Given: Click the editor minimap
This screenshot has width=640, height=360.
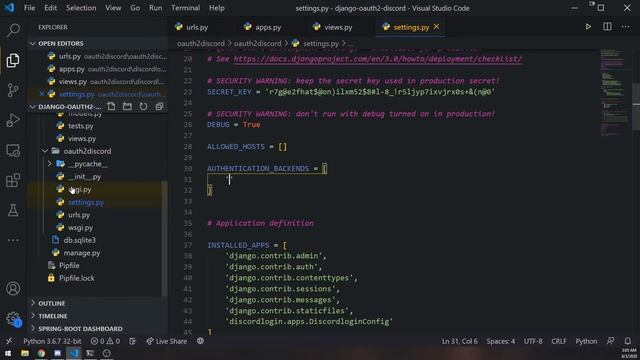Looking at the screenshot, I should (614, 93).
